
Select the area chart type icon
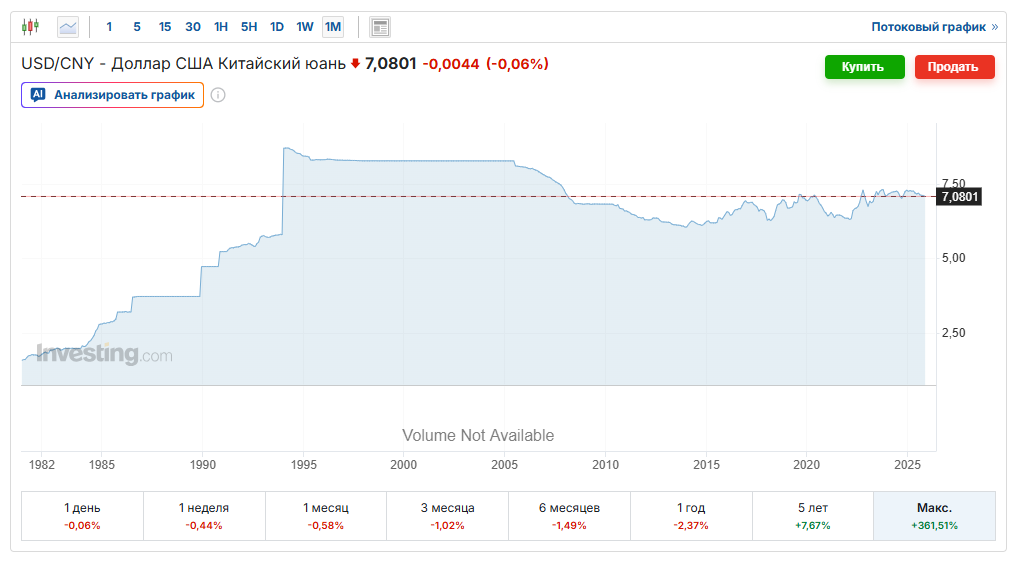click(x=68, y=27)
